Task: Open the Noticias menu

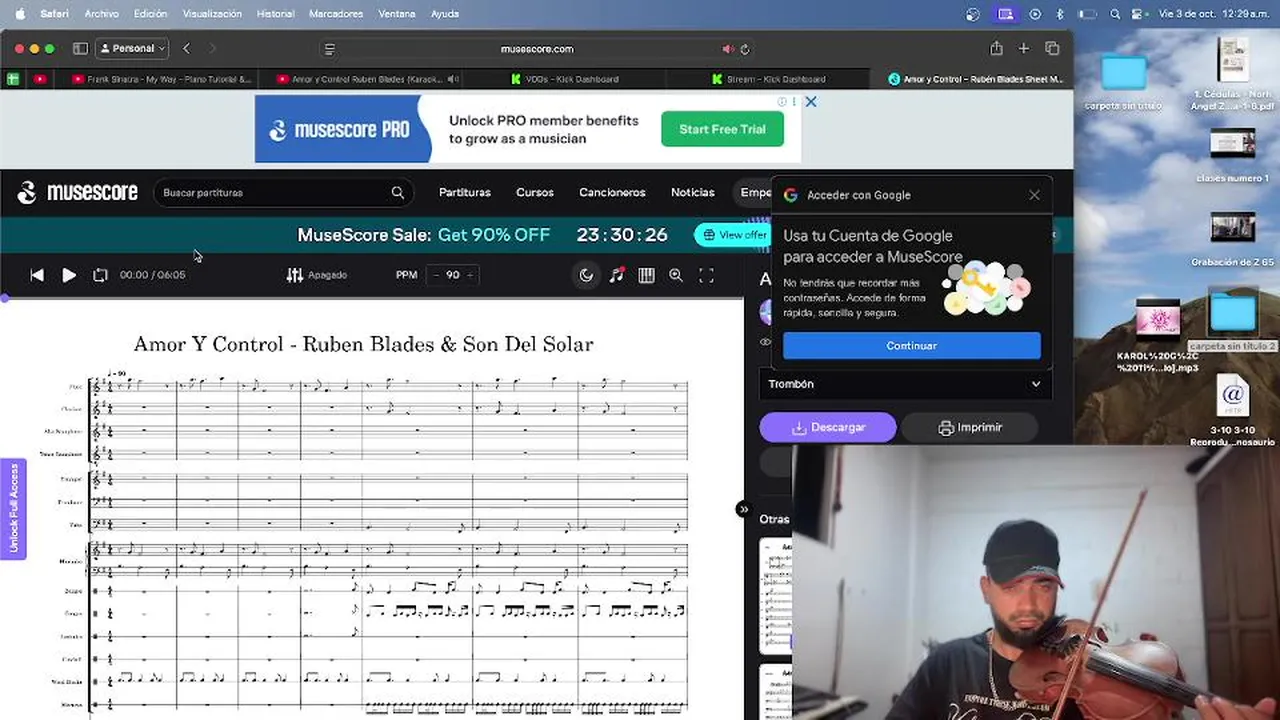Action: coord(693,192)
